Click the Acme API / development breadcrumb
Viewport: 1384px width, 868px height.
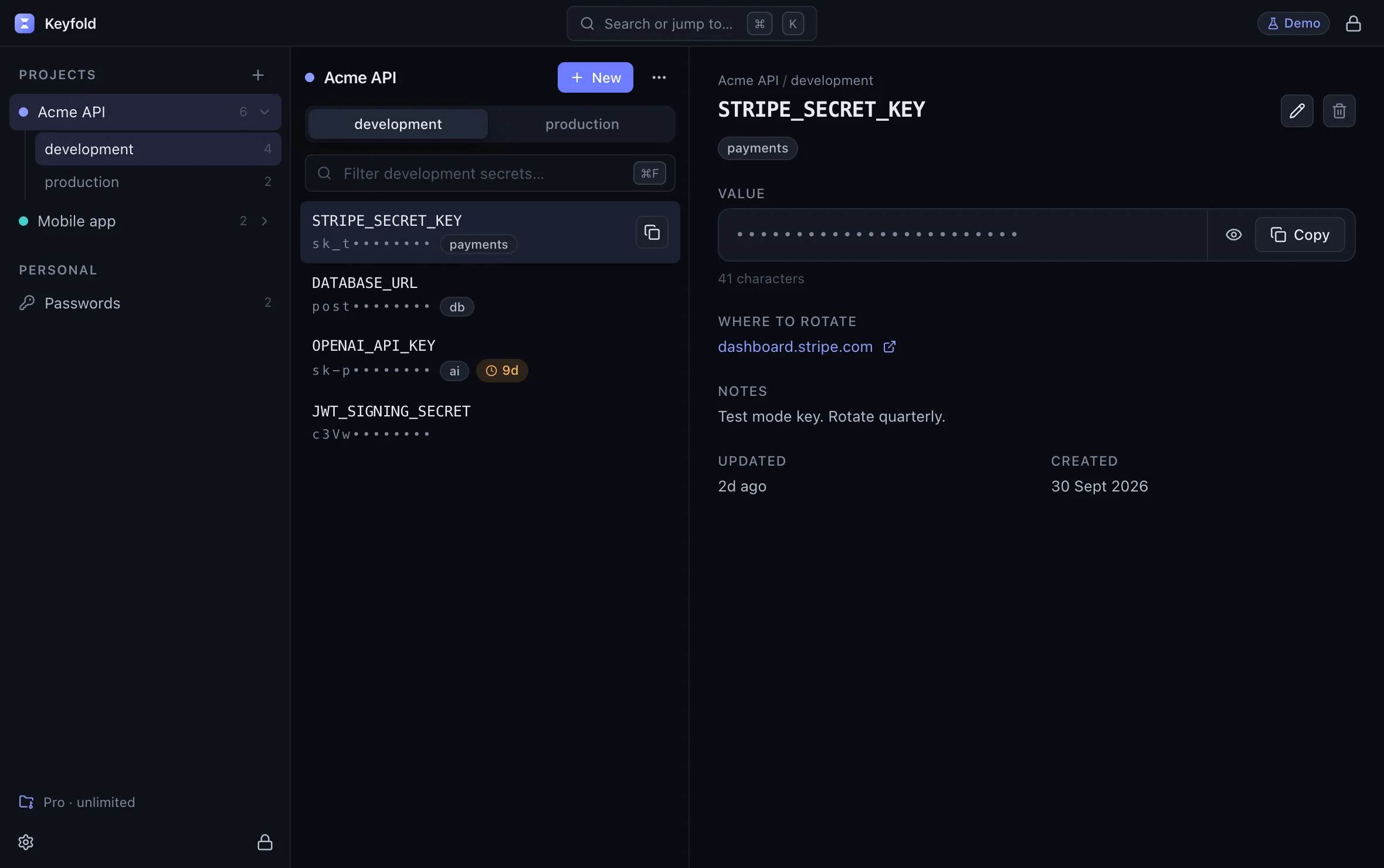point(795,80)
